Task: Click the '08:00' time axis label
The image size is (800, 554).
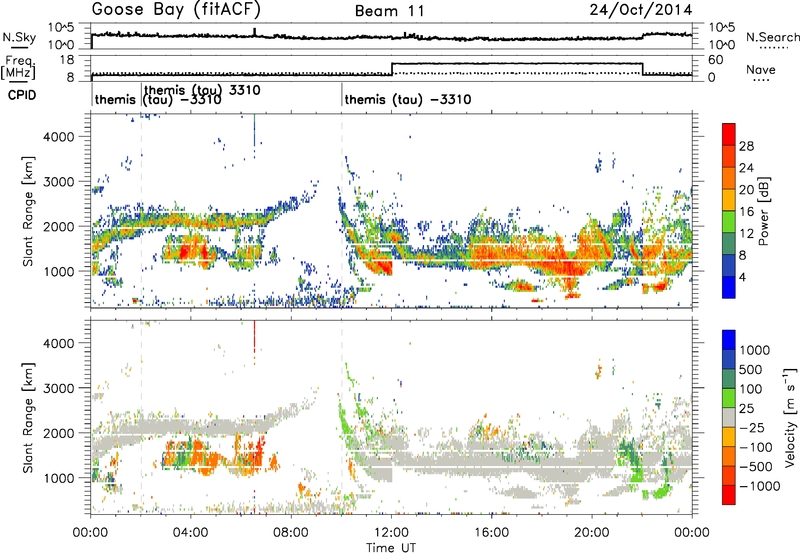Action: tap(291, 533)
